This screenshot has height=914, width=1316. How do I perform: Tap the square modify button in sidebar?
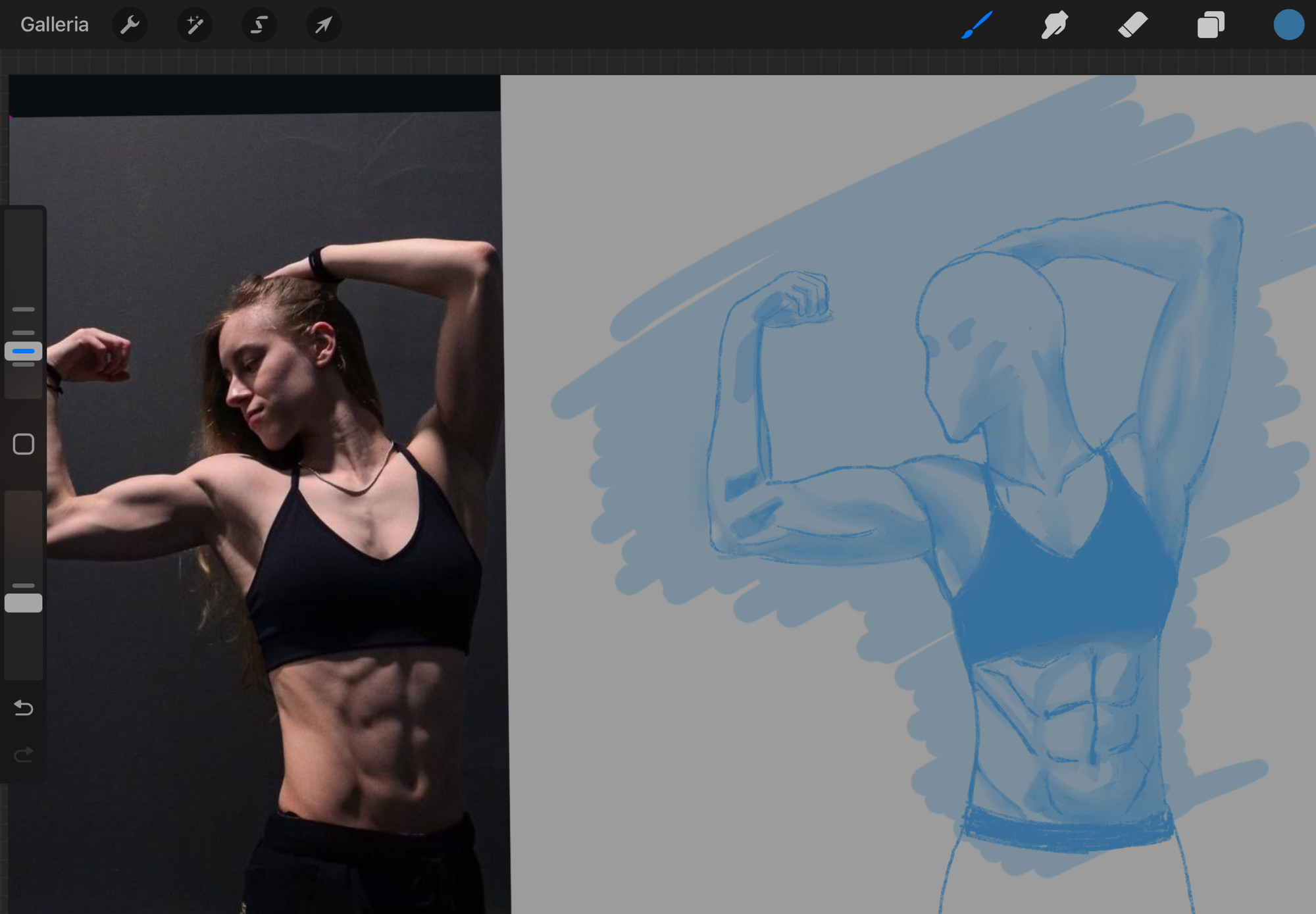[24, 444]
